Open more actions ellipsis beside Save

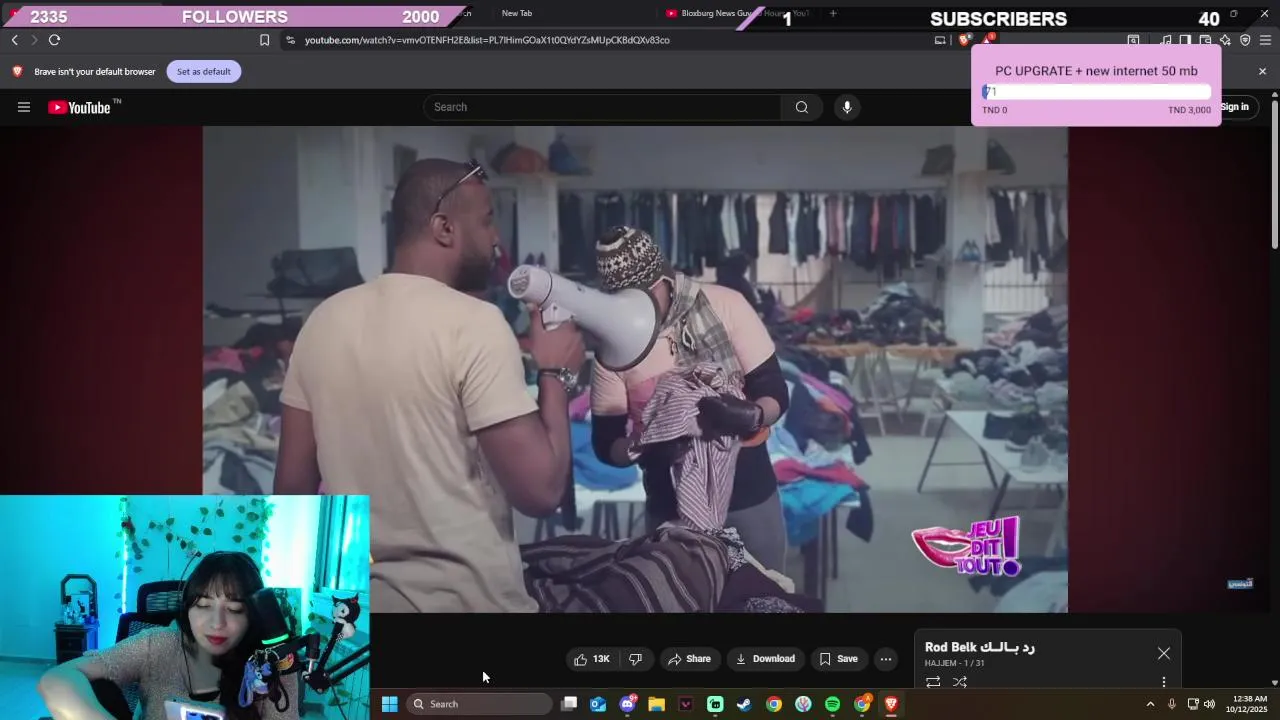(885, 659)
